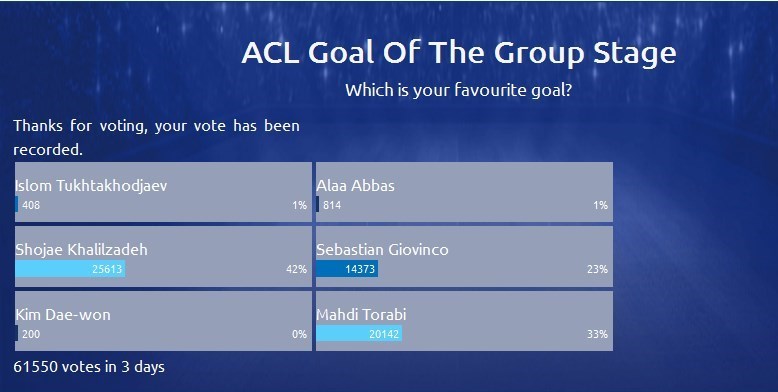
Task: Click the ACL Goal Of The Group Stage title
Action: 459,53
